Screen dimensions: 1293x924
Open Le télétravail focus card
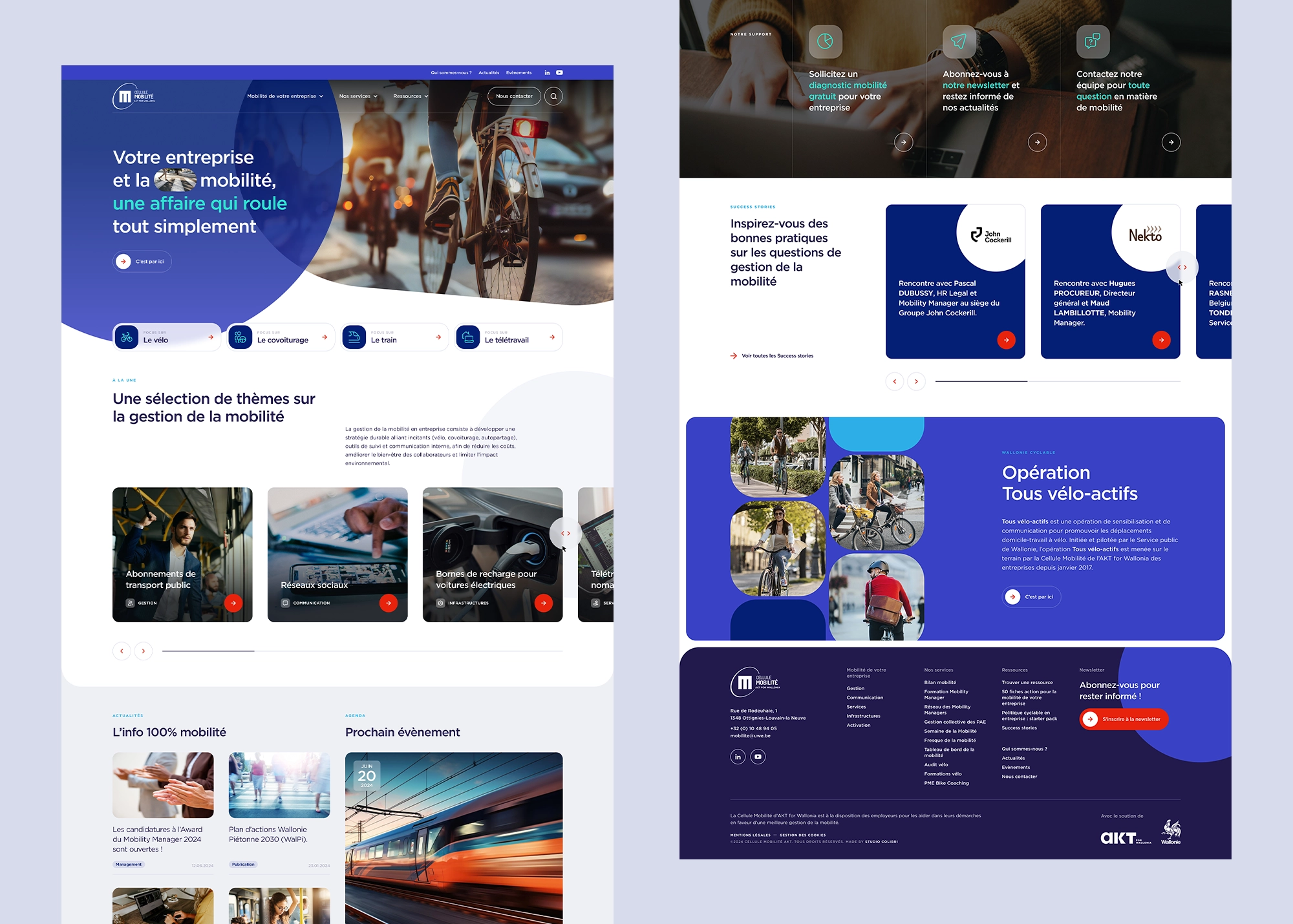(x=508, y=337)
